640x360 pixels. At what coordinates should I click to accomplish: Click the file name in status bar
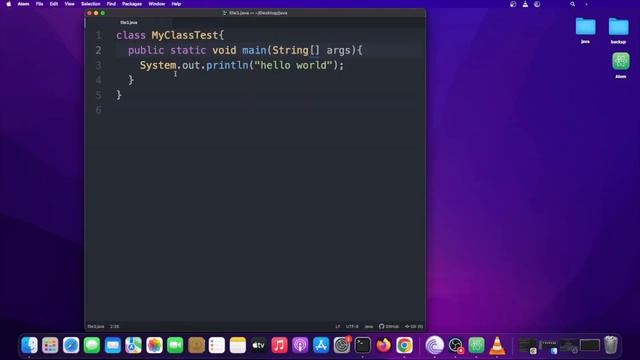[x=96, y=327]
